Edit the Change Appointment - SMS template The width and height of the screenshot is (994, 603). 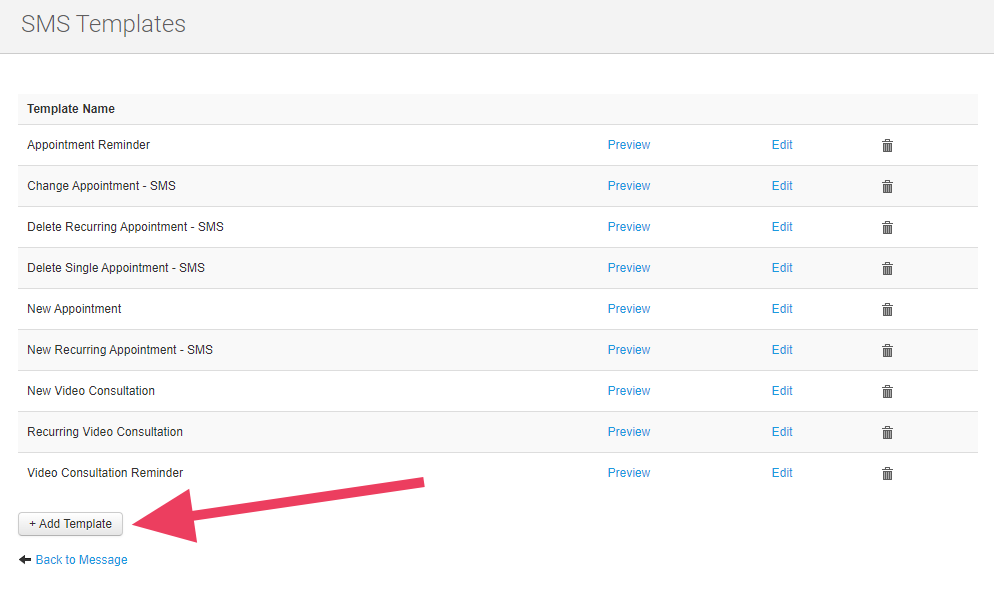click(x=781, y=186)
